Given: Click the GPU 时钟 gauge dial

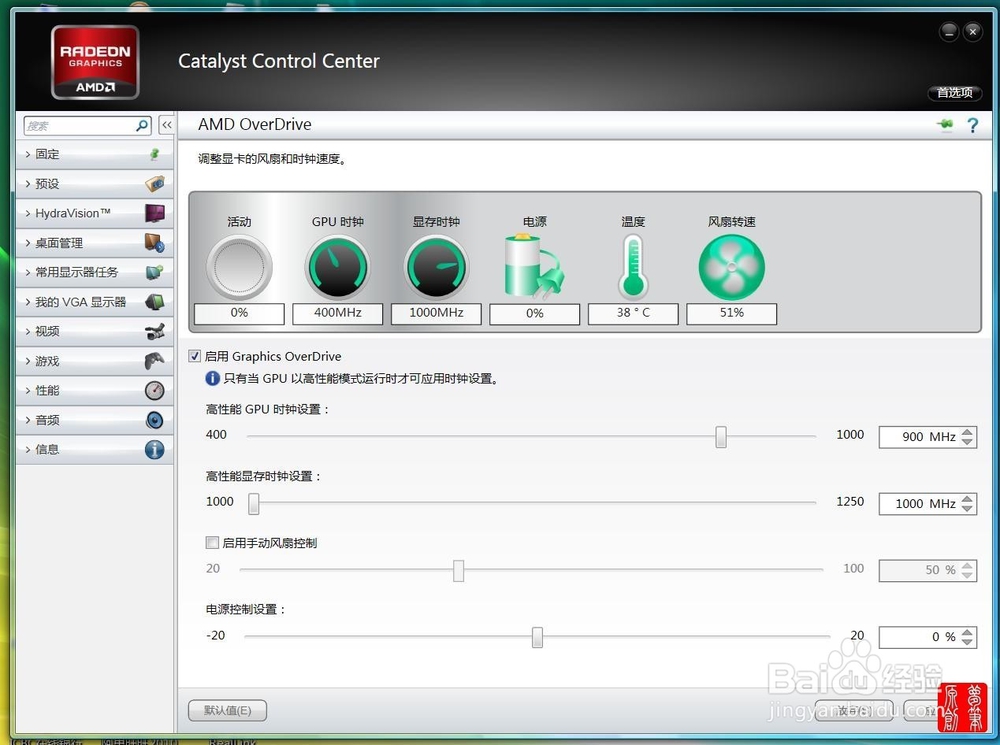Looking at the screenshot, I should point(337,267).
